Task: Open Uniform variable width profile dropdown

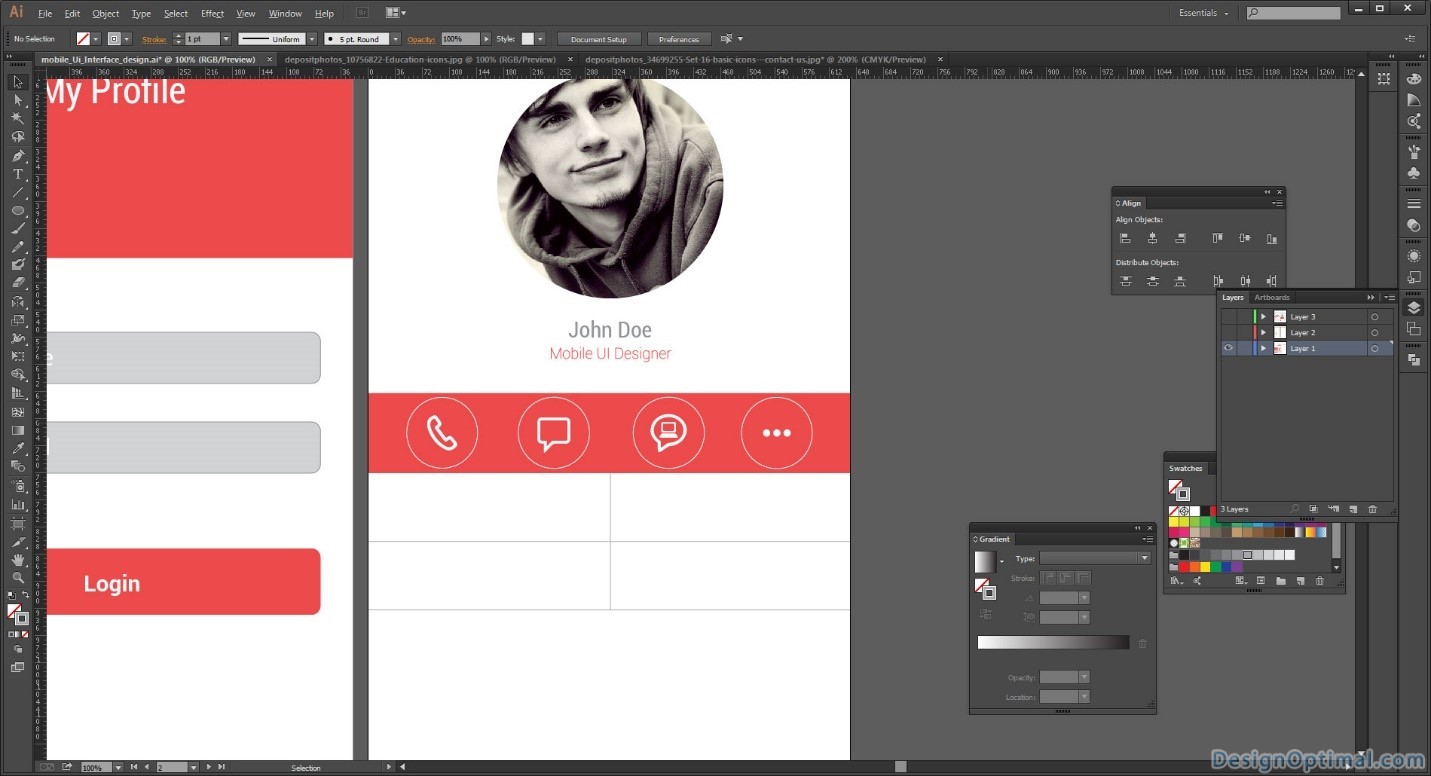Action: 311,39
